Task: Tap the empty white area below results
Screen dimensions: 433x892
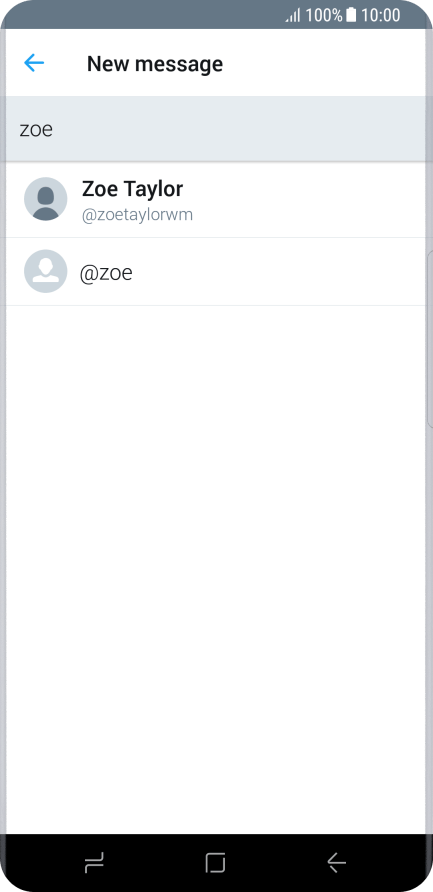Action: pyautogui.click(x=216, y=569)
